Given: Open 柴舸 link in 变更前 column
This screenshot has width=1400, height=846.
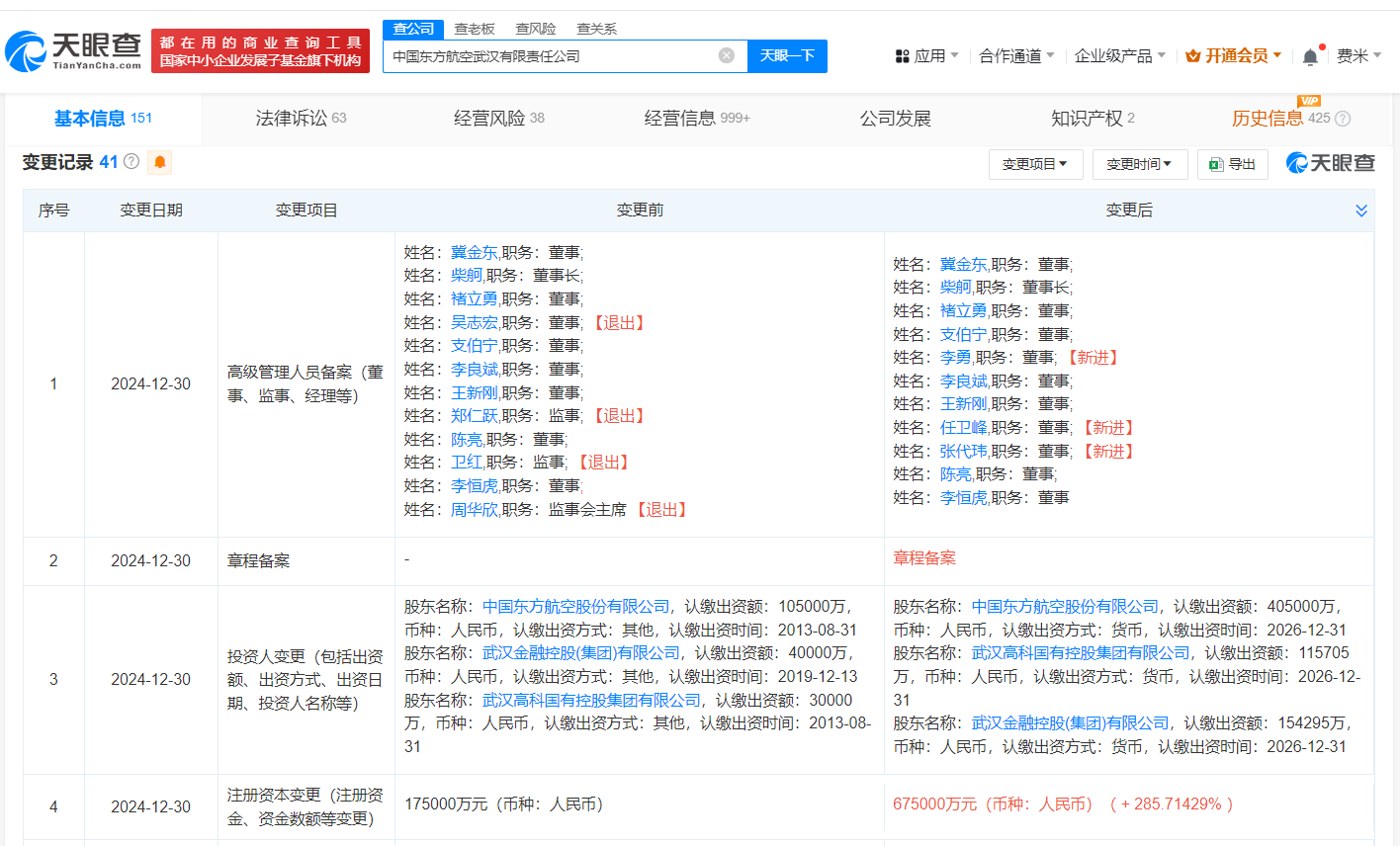Looking at the screenshot, I should click(x=467, y=276).
